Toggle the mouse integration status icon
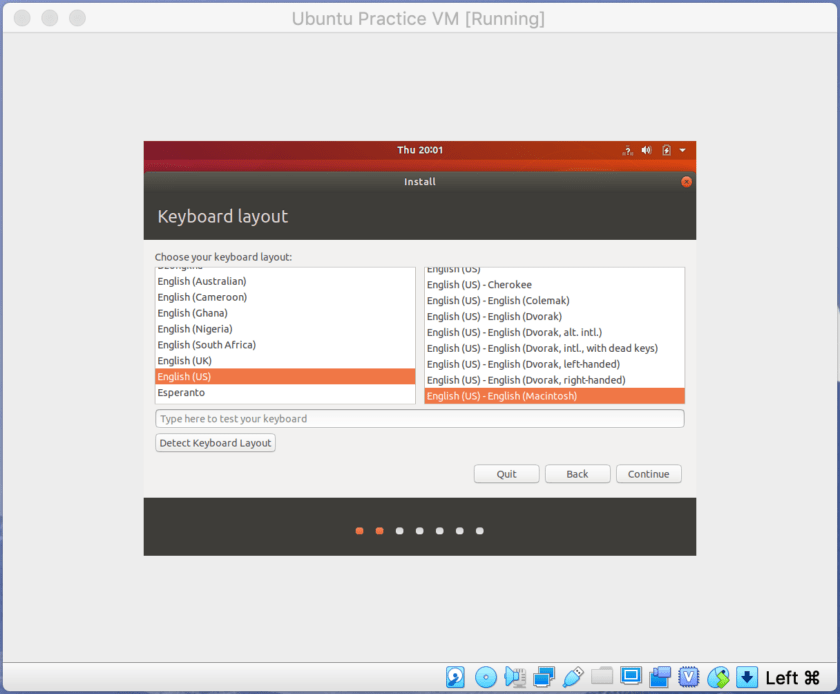The image size is (840, 694). pos(718,677)
